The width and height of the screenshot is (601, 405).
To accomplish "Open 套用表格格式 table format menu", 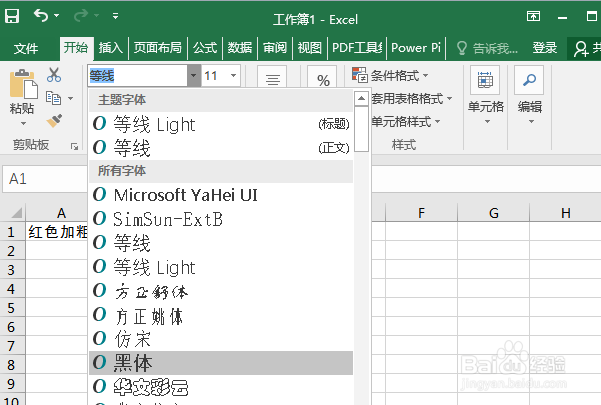I will 412,98.
